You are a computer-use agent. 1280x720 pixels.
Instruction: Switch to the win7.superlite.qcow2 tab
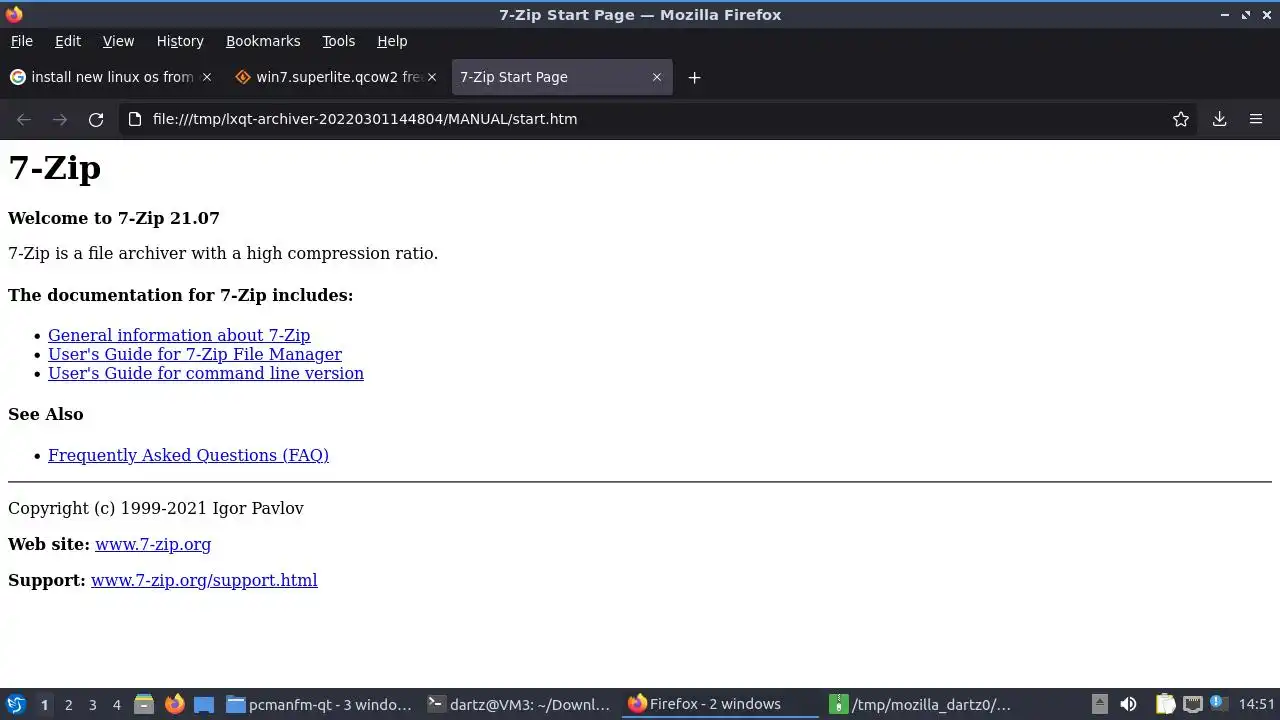click(x=335, y=77)
